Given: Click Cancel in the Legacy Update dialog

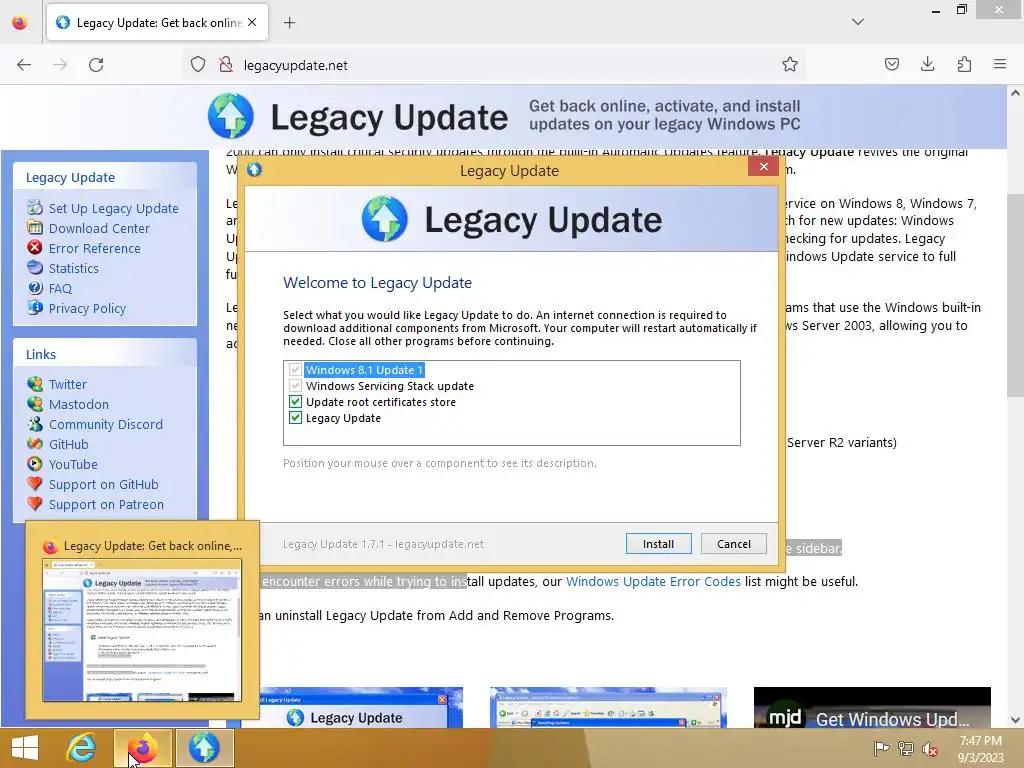Looking at the screenshot, I should click(733, 544).
